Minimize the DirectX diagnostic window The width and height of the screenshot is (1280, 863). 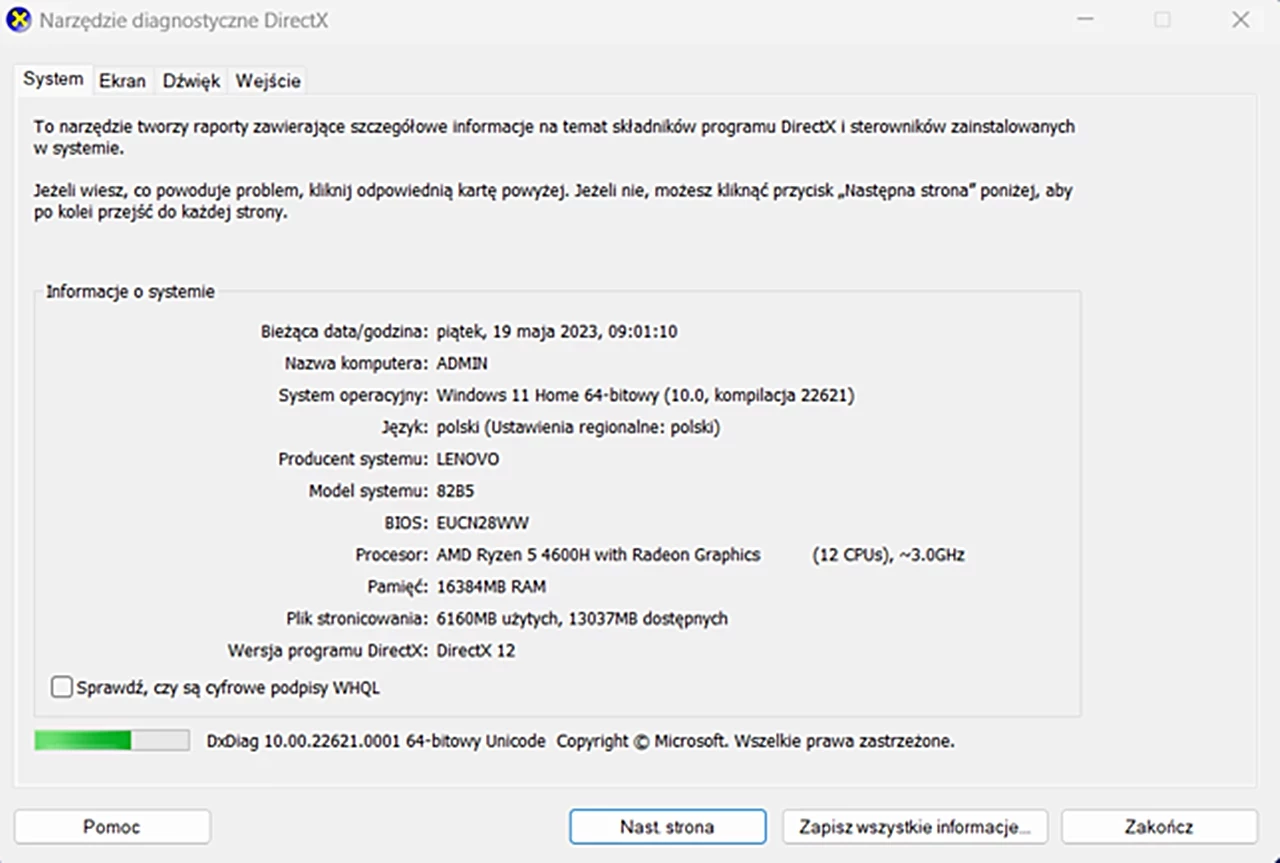coord(1085,20)
